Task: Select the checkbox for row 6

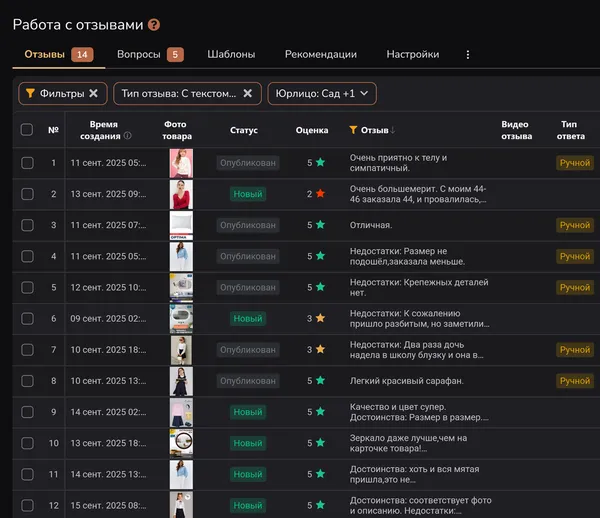Action: (27, 318)
